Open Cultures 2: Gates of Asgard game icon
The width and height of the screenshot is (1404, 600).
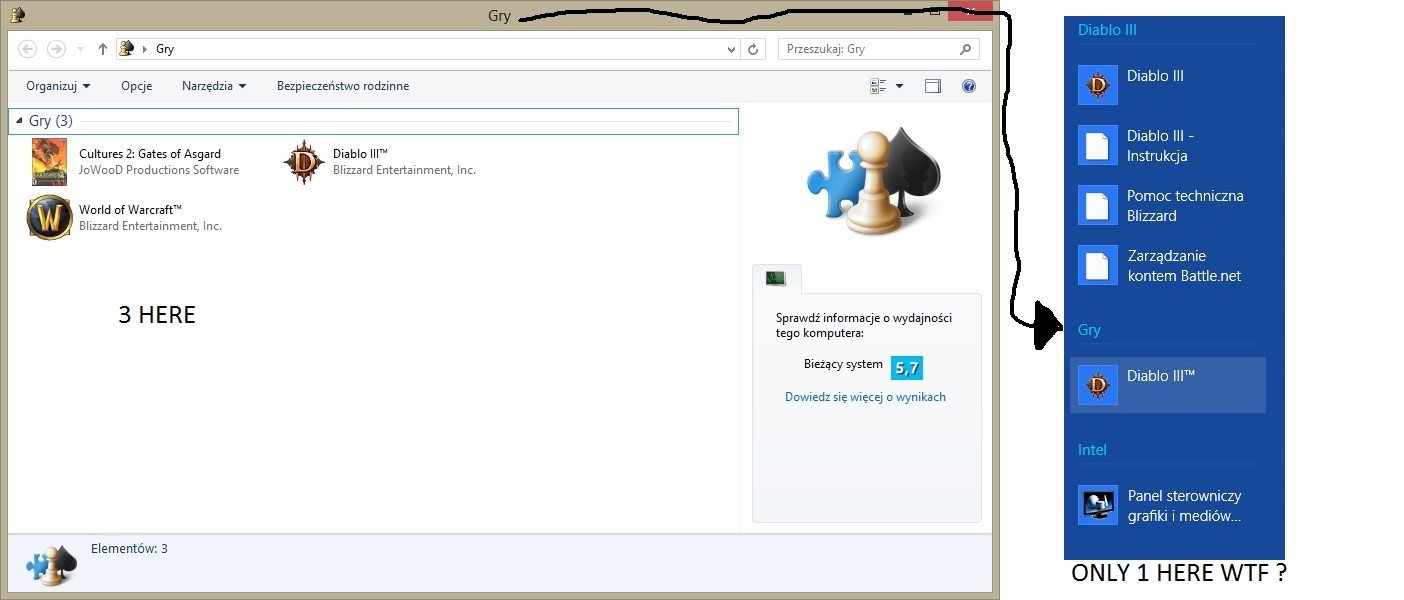49,162
